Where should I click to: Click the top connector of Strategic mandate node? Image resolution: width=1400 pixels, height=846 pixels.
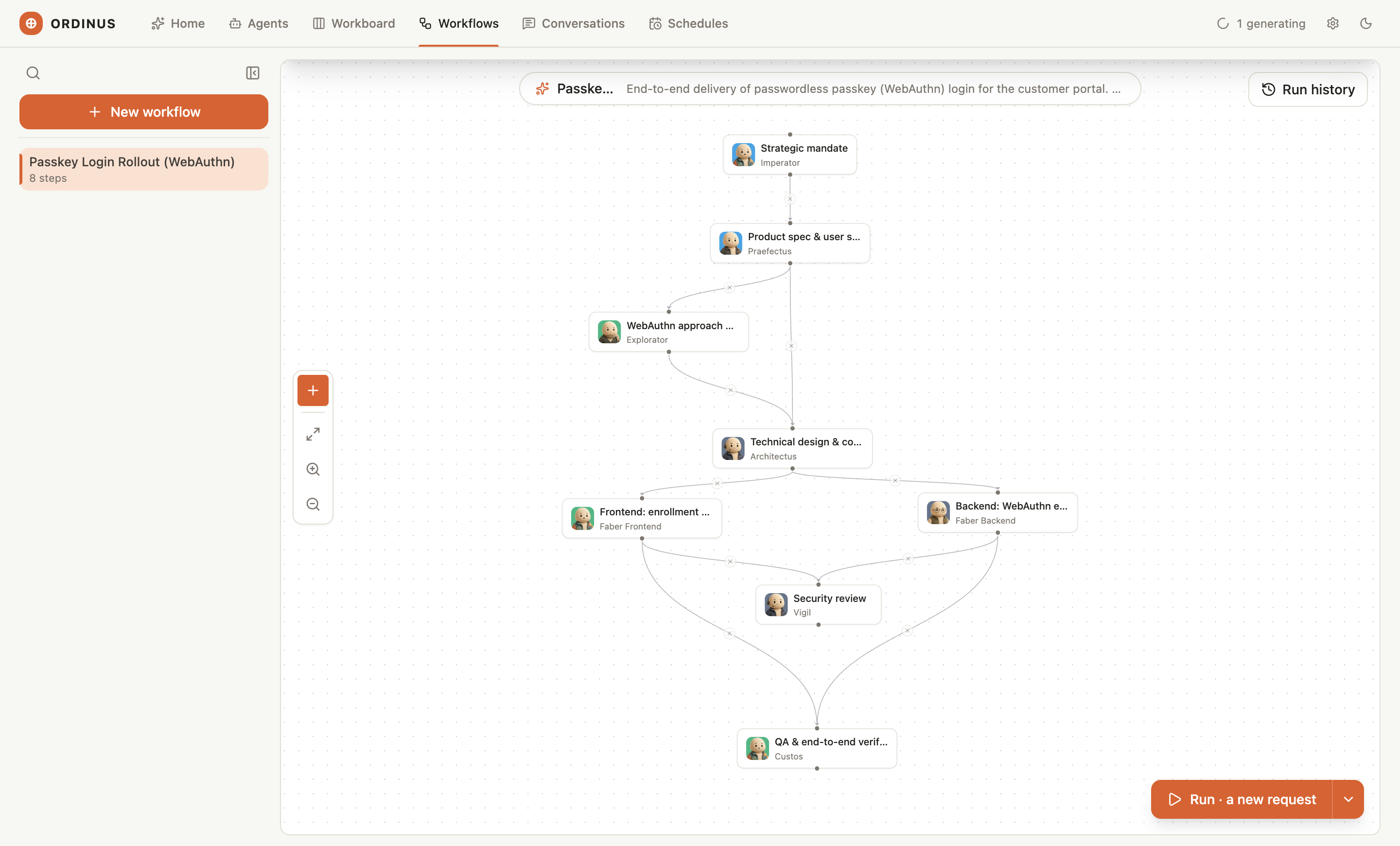click(x=790, y=135)
